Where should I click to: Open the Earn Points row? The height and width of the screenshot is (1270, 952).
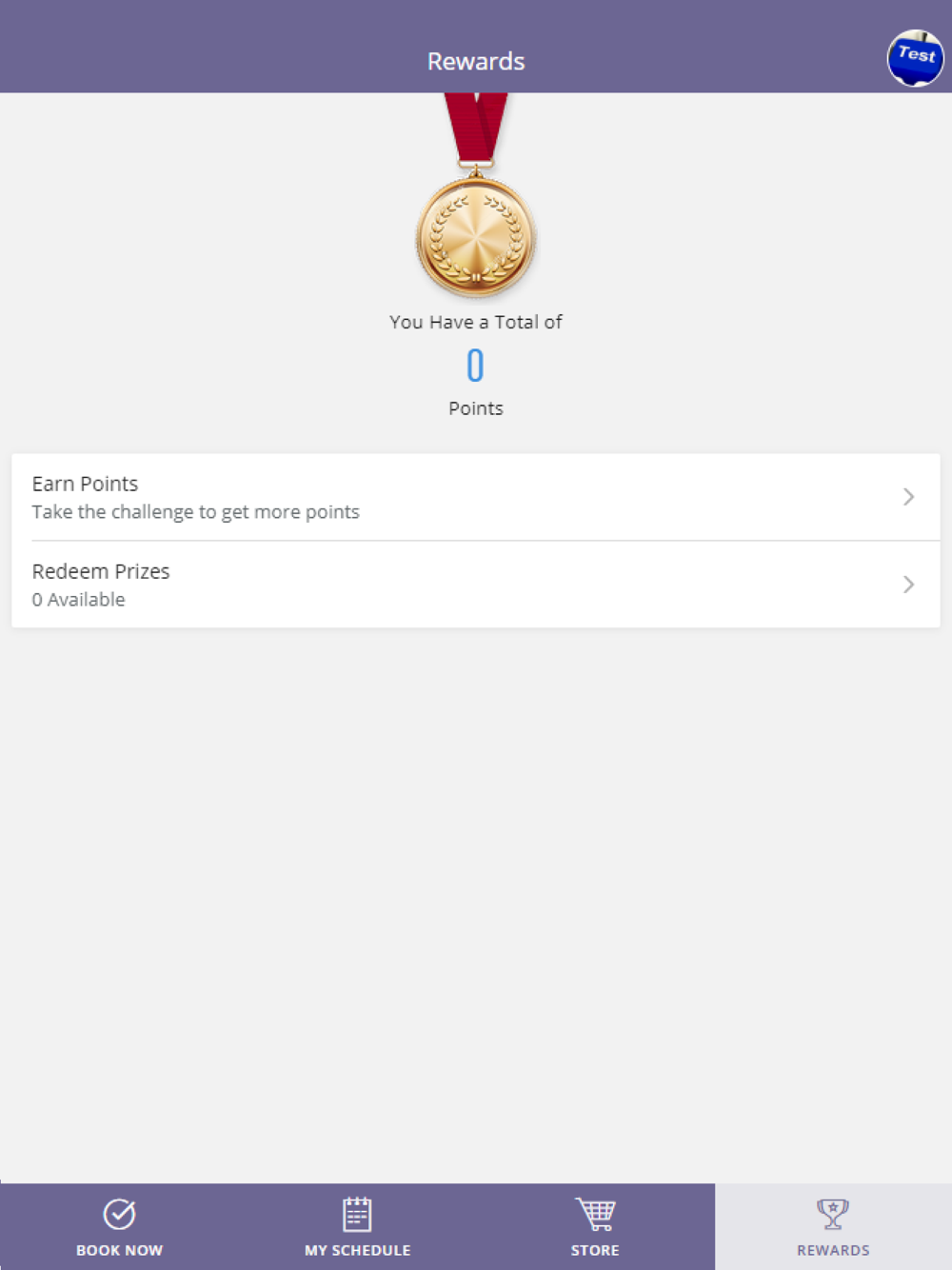click(x=476, y=497)
